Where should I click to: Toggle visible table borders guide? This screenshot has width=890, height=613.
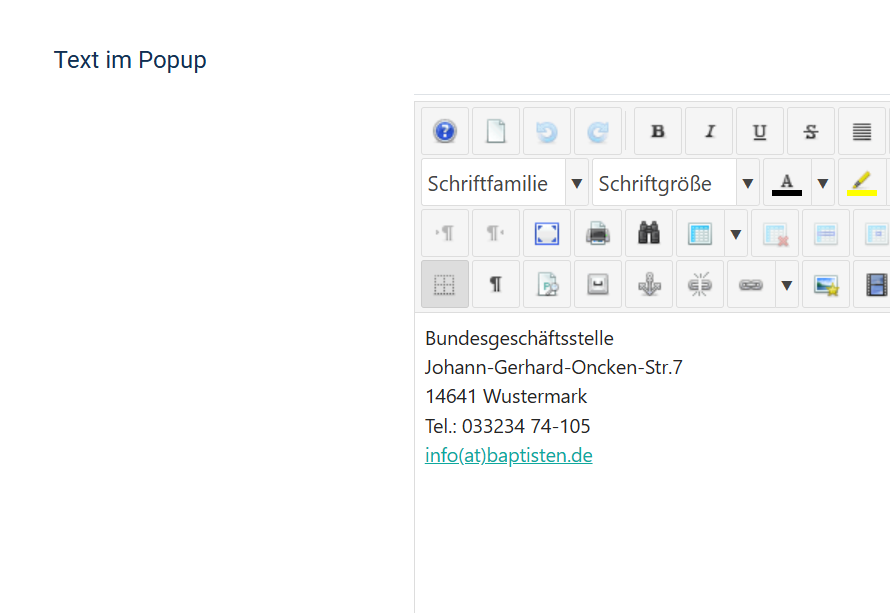click(x=444, y=283)
